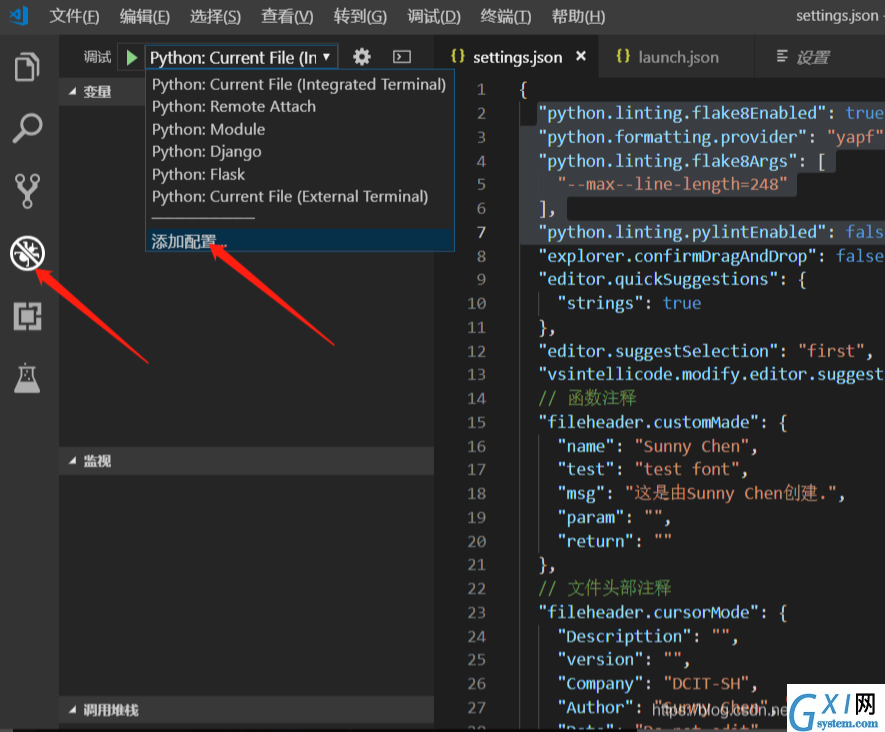Open the Source Control view
The image size is (885, 732).
27,191
